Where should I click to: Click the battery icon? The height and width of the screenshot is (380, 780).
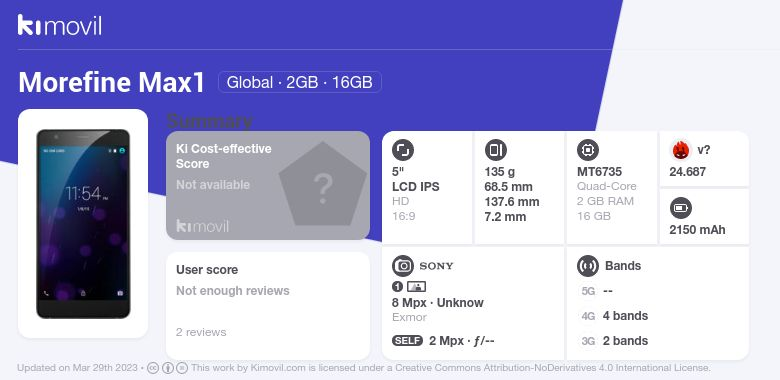pos(681,208)
